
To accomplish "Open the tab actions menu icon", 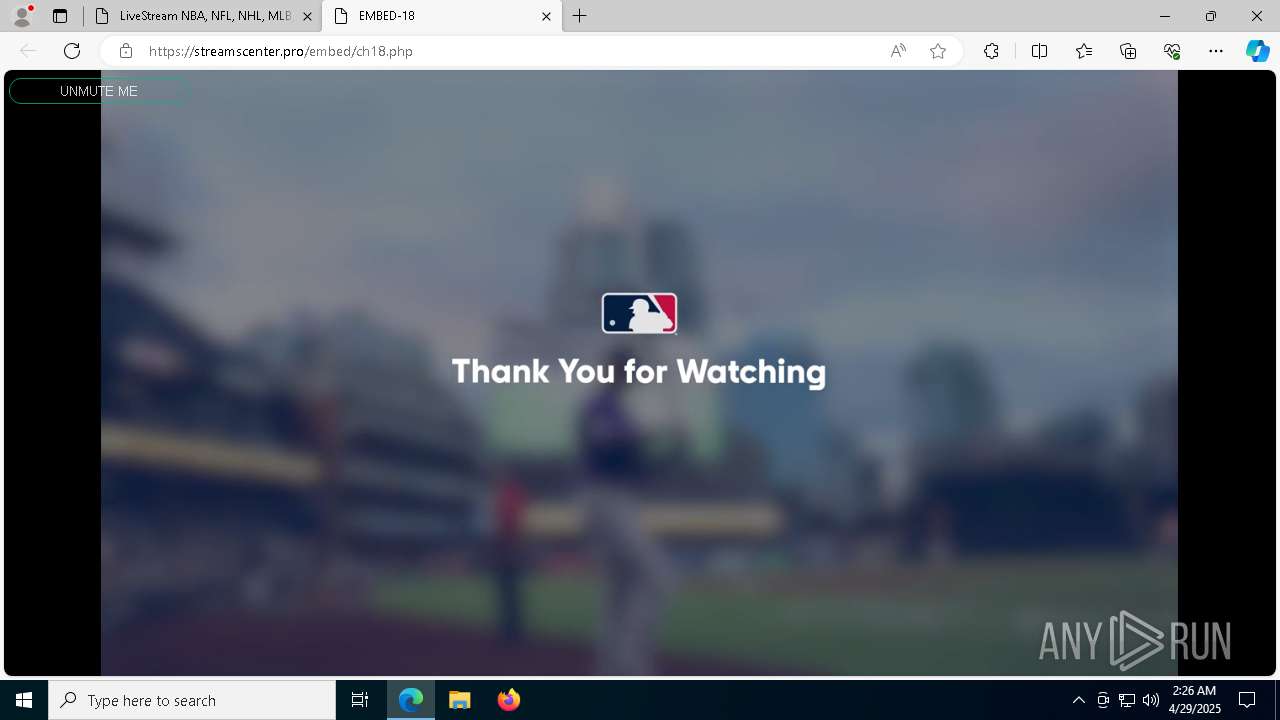I will tap(60, 16).
